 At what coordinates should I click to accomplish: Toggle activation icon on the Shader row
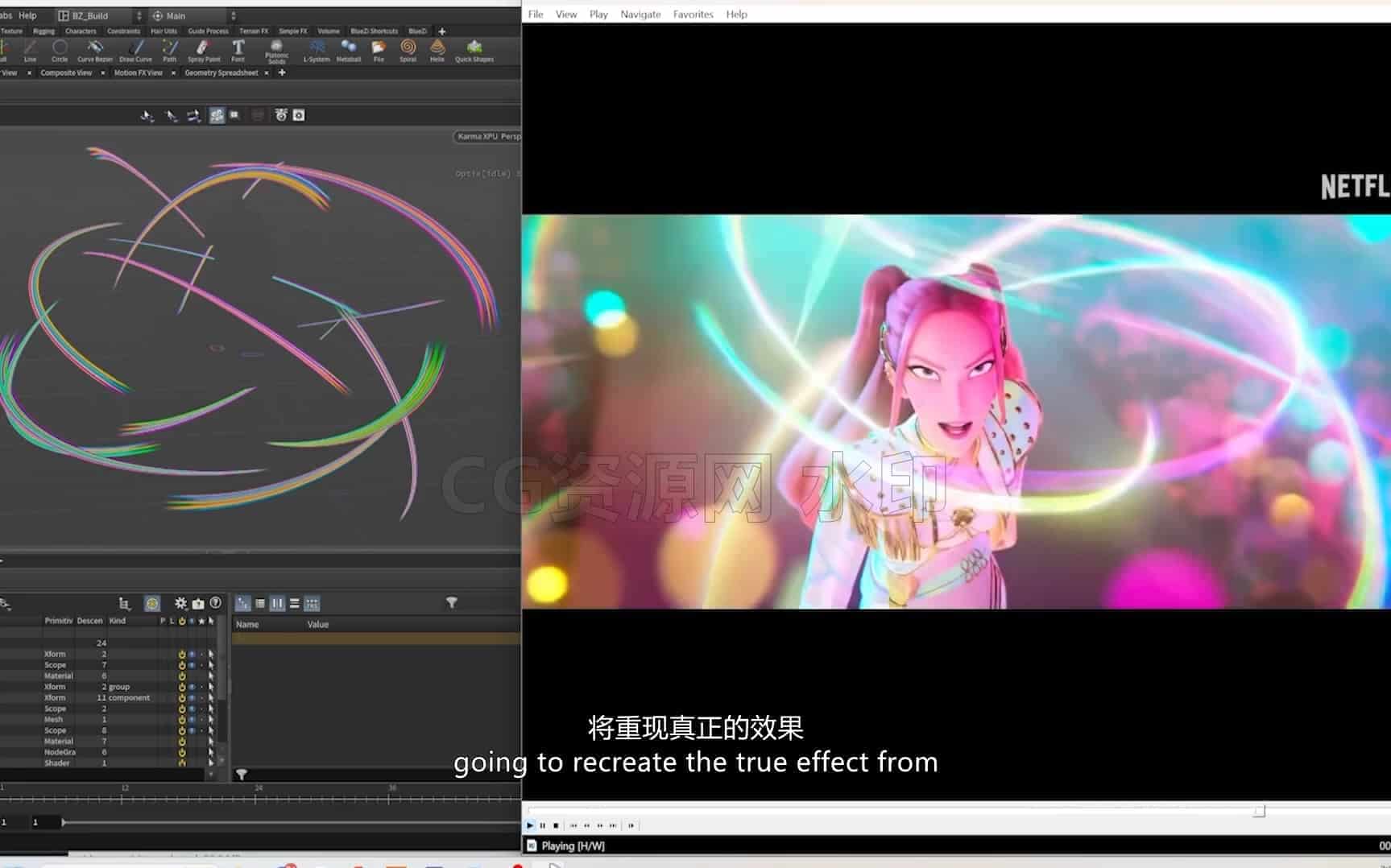coord(182,763)
